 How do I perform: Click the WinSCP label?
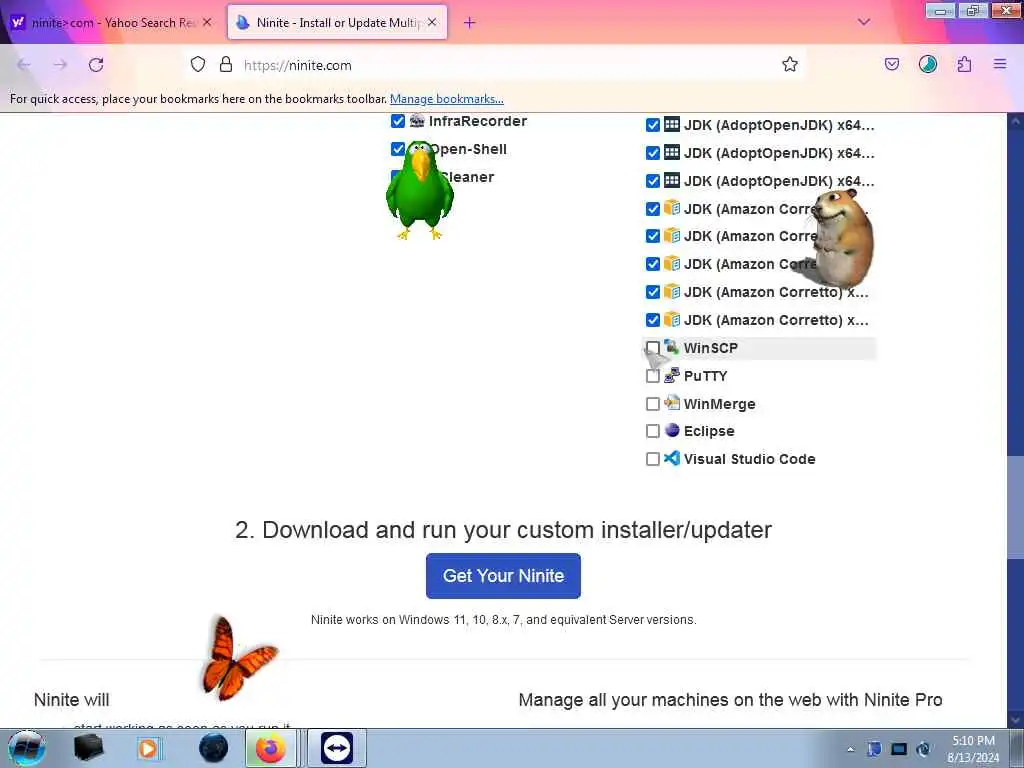point(711,348)
